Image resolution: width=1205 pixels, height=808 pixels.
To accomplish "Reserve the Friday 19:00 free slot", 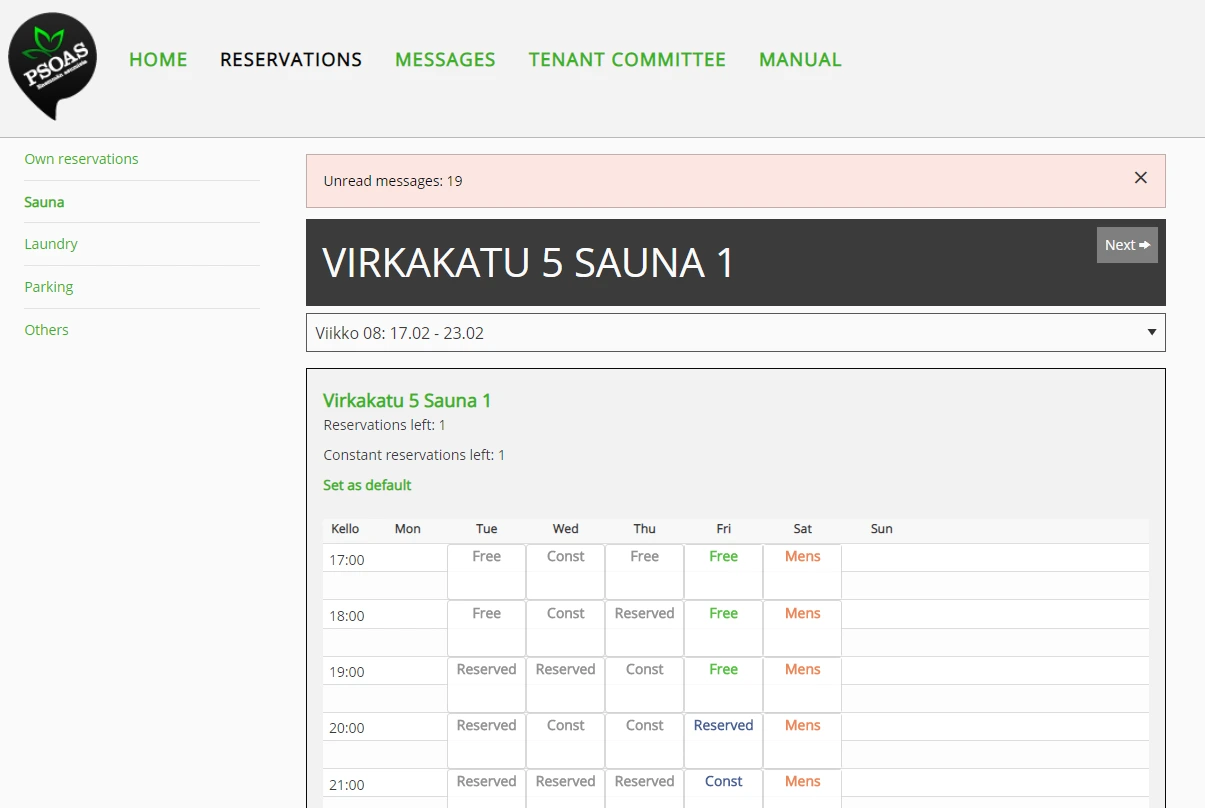I will point(724,684).
